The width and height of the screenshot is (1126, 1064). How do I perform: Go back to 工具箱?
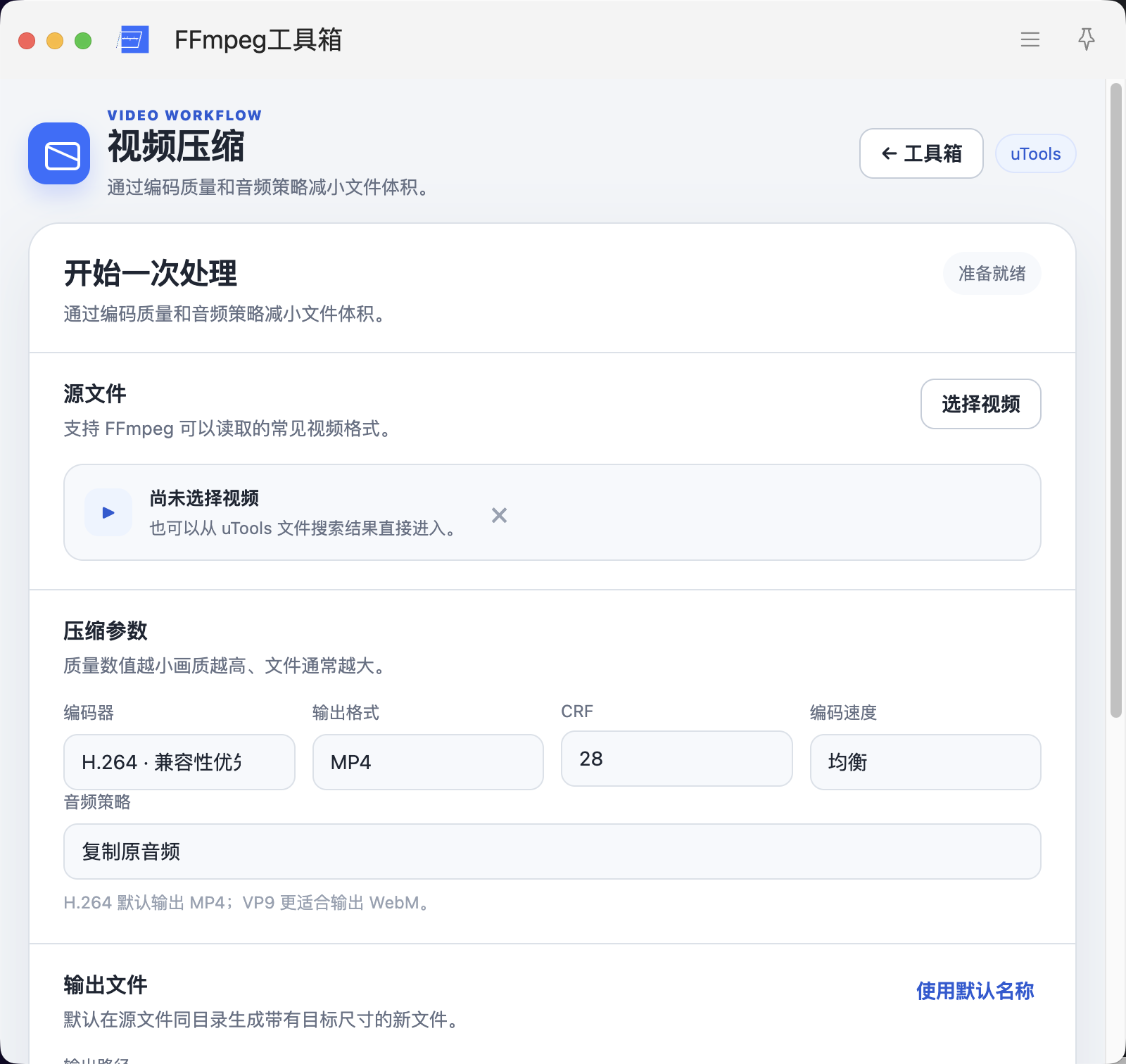pyautogui.click(x=921, y=153)
